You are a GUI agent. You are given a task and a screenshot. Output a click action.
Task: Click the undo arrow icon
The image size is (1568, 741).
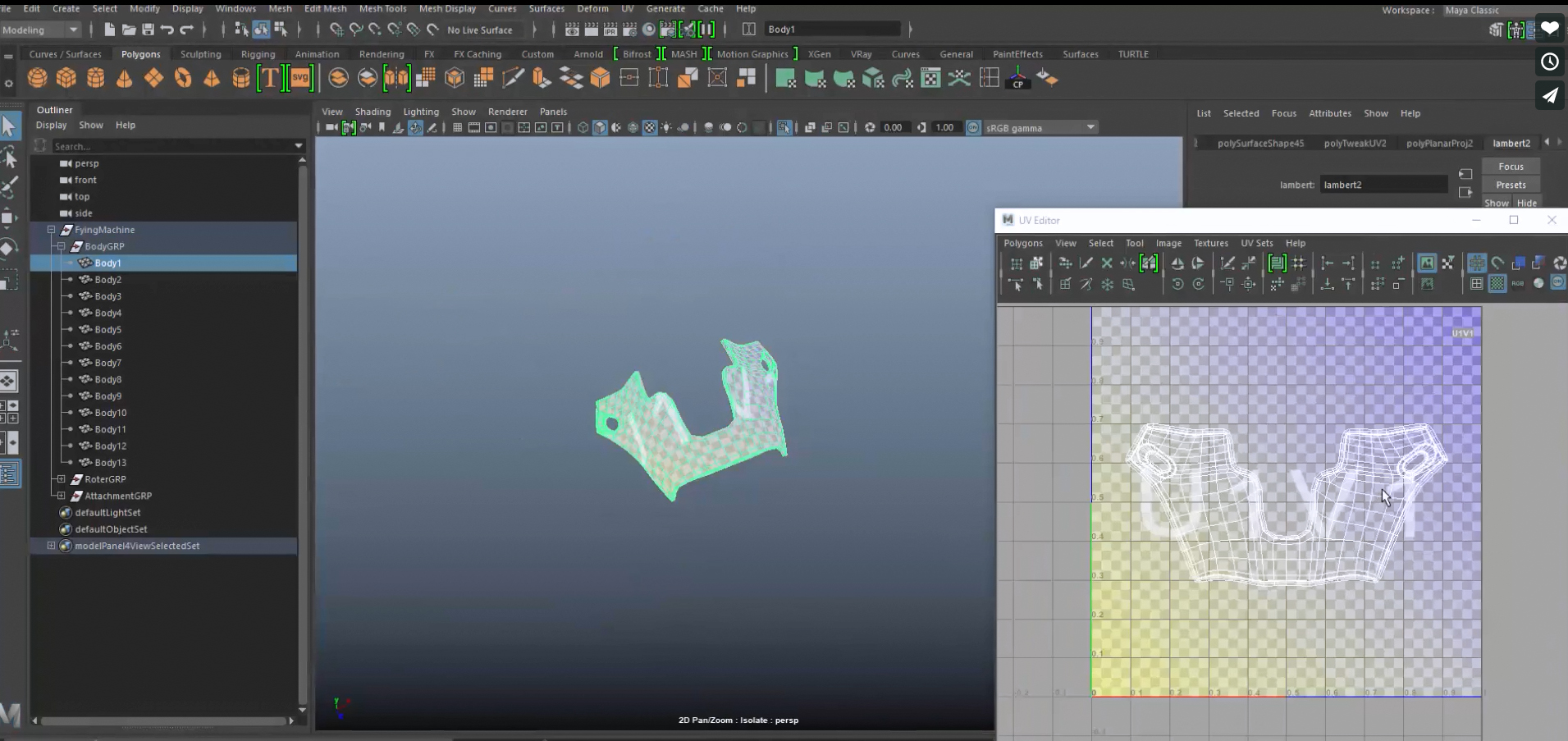pyautogui.click(x=167, y=30)
